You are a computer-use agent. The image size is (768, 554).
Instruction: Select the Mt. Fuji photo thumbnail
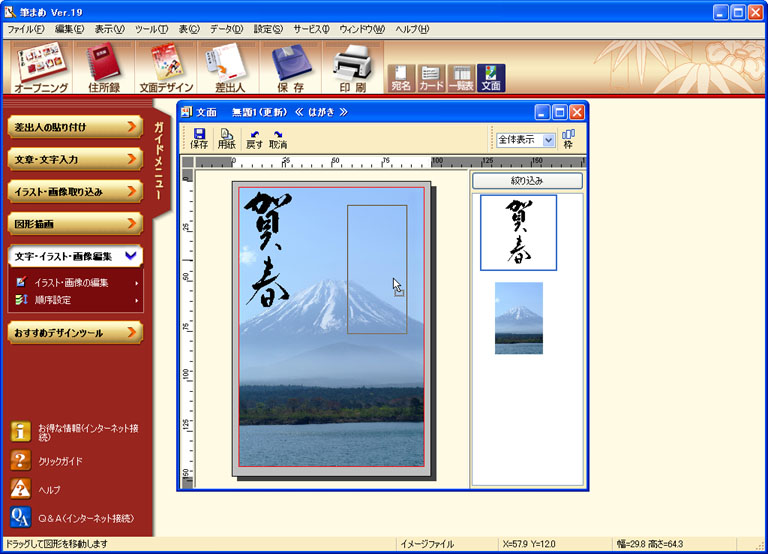click(518, 318)
